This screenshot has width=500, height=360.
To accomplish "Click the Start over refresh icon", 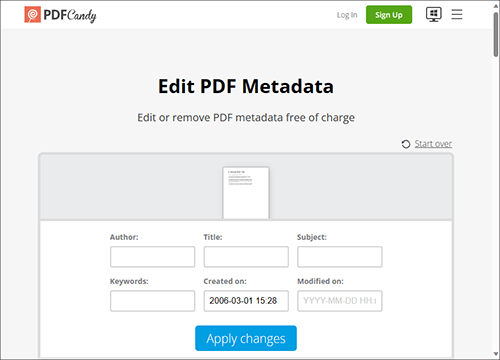I will tap(406, 144).
